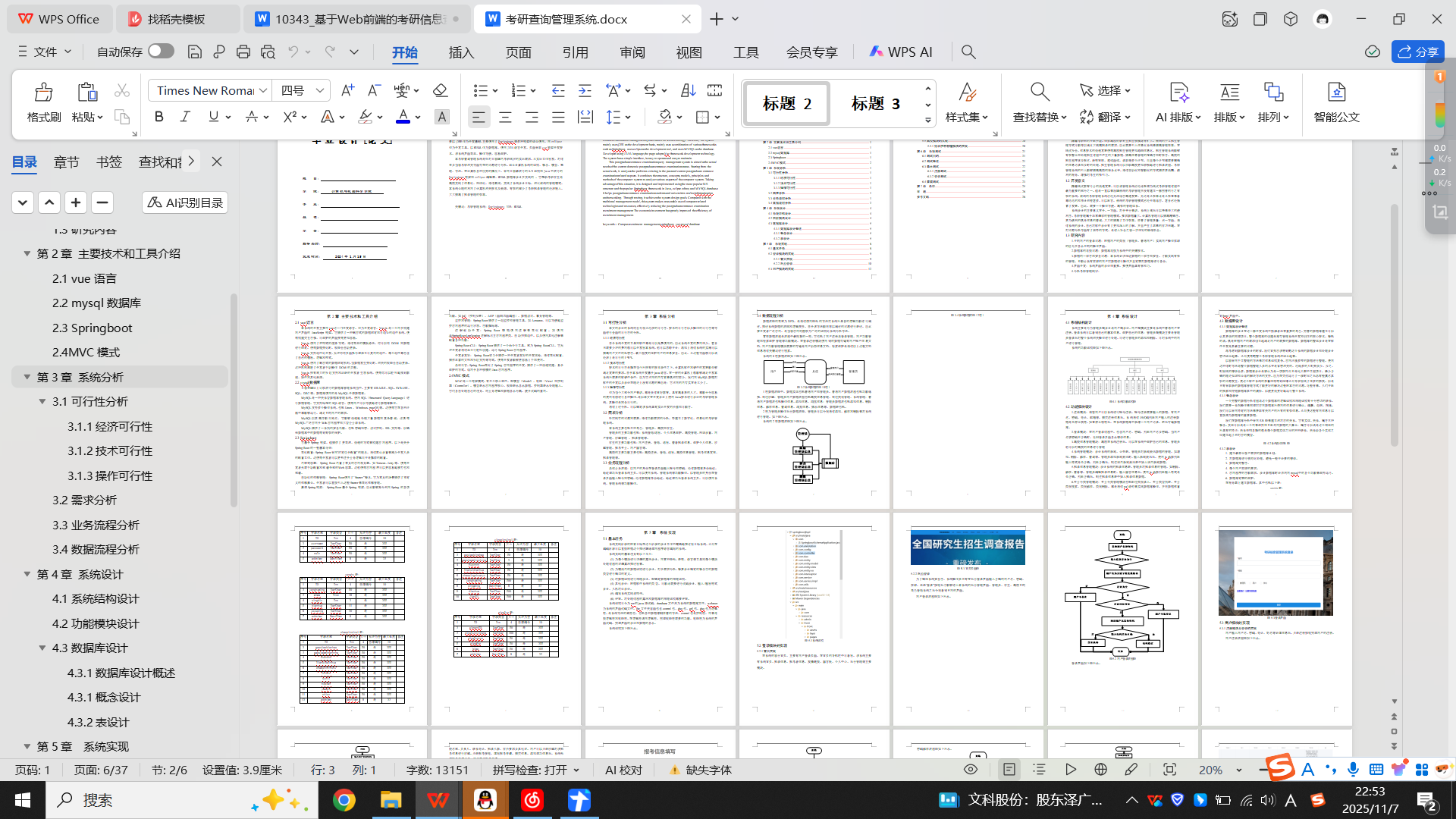The height and width of the screenshot is (819, 1456).
Task: Click the center alignment icon
Action: point(505,117)
